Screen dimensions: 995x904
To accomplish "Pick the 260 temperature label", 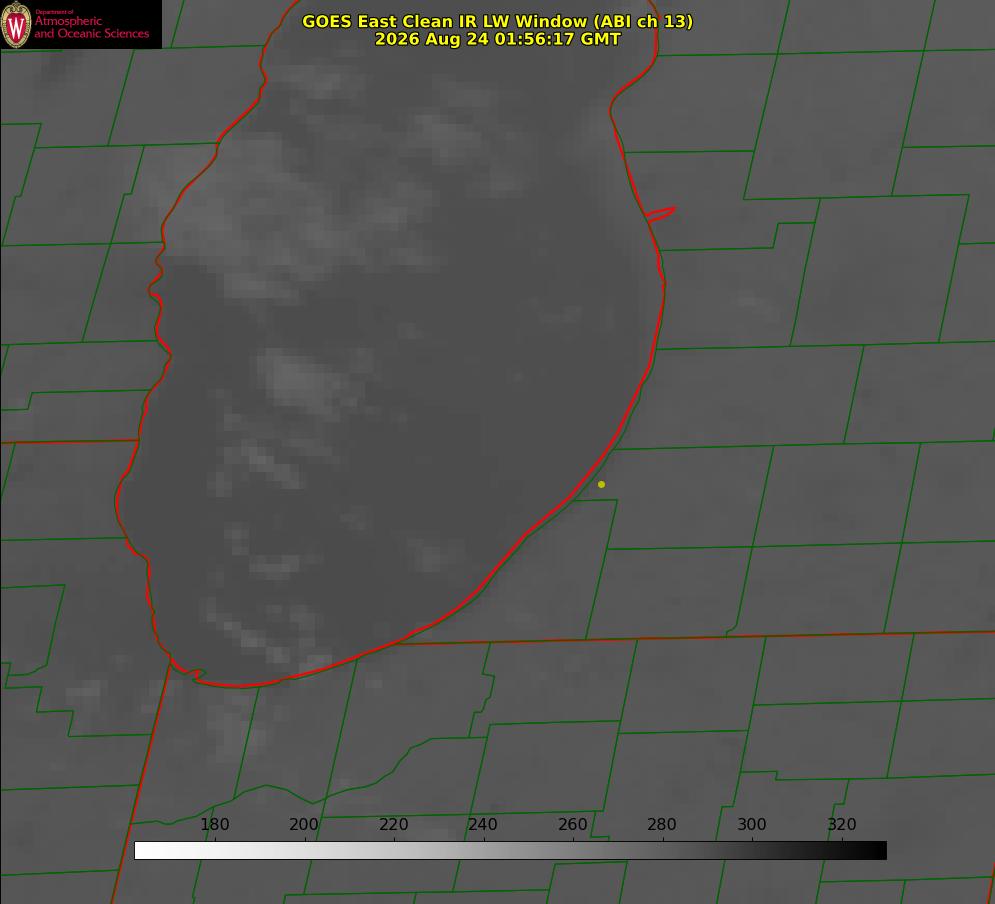I will (x=572, y=824).
